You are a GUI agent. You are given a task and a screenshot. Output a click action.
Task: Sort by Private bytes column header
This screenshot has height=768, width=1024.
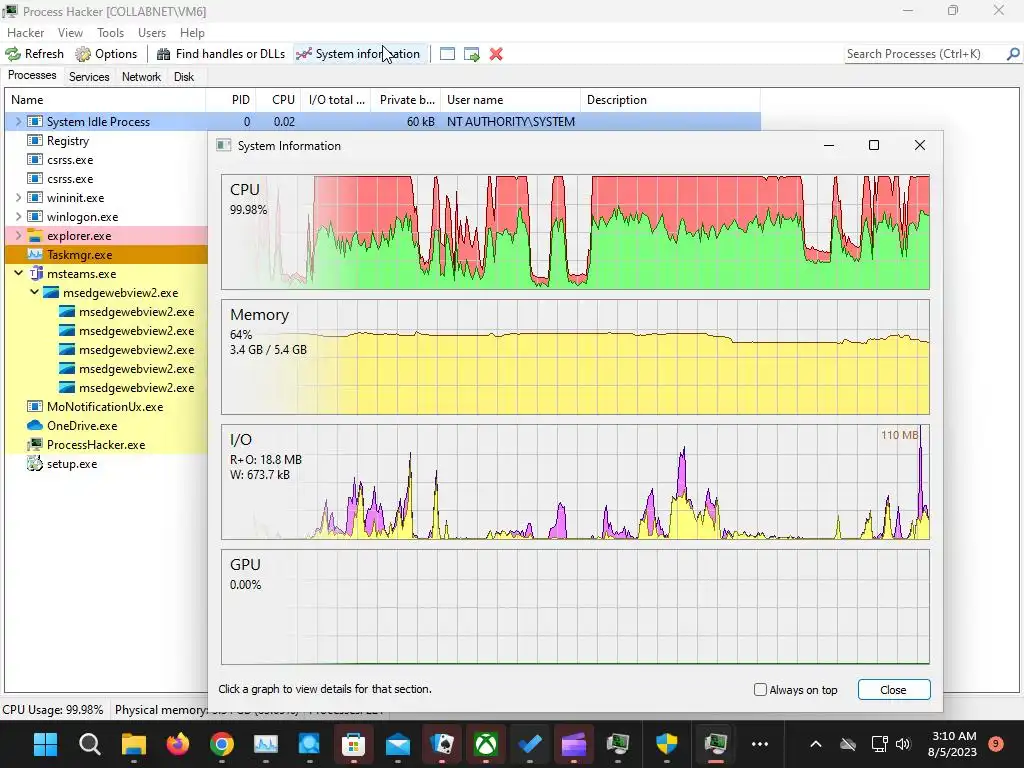coord(406,100)
